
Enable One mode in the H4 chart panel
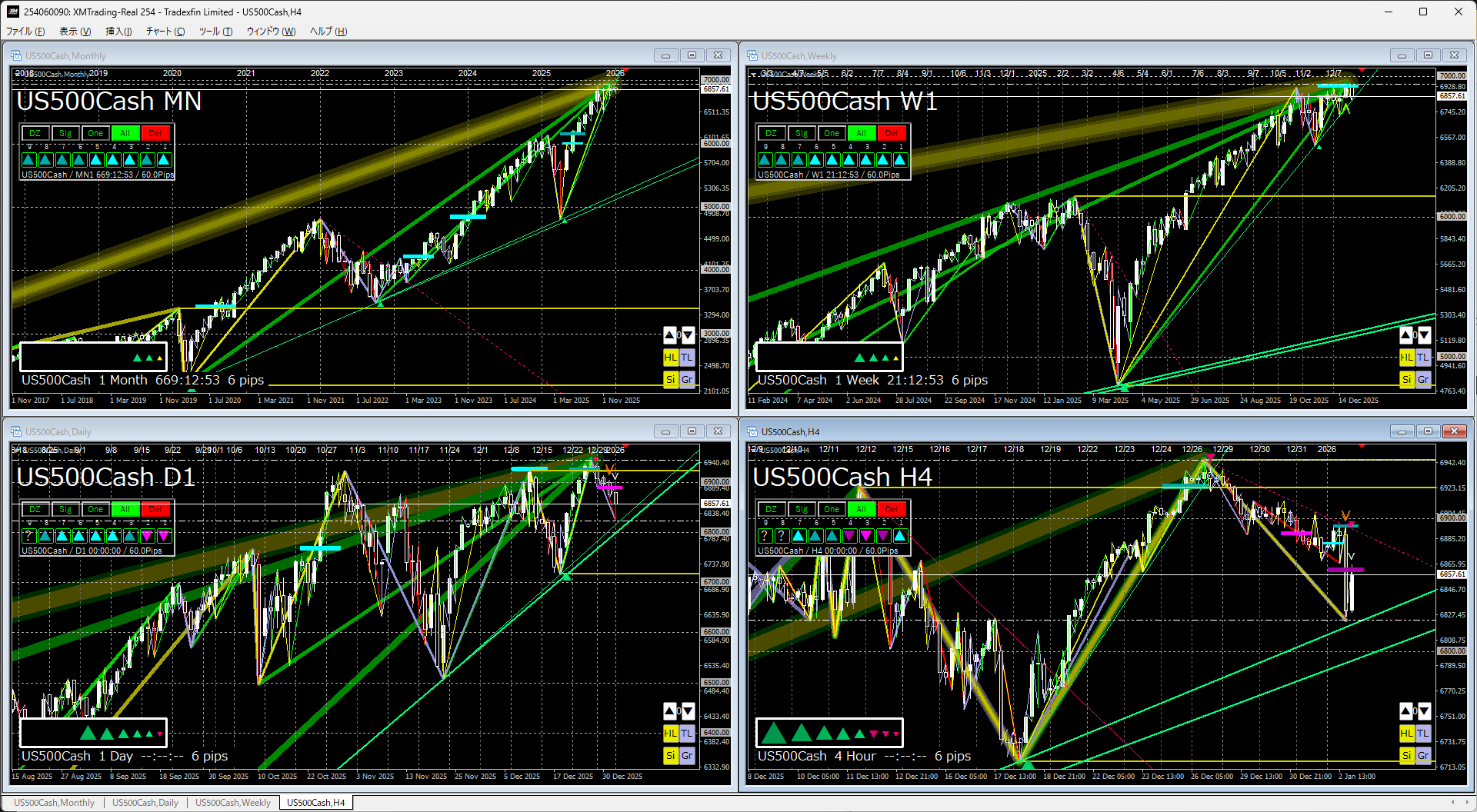[x=832, y=509]
